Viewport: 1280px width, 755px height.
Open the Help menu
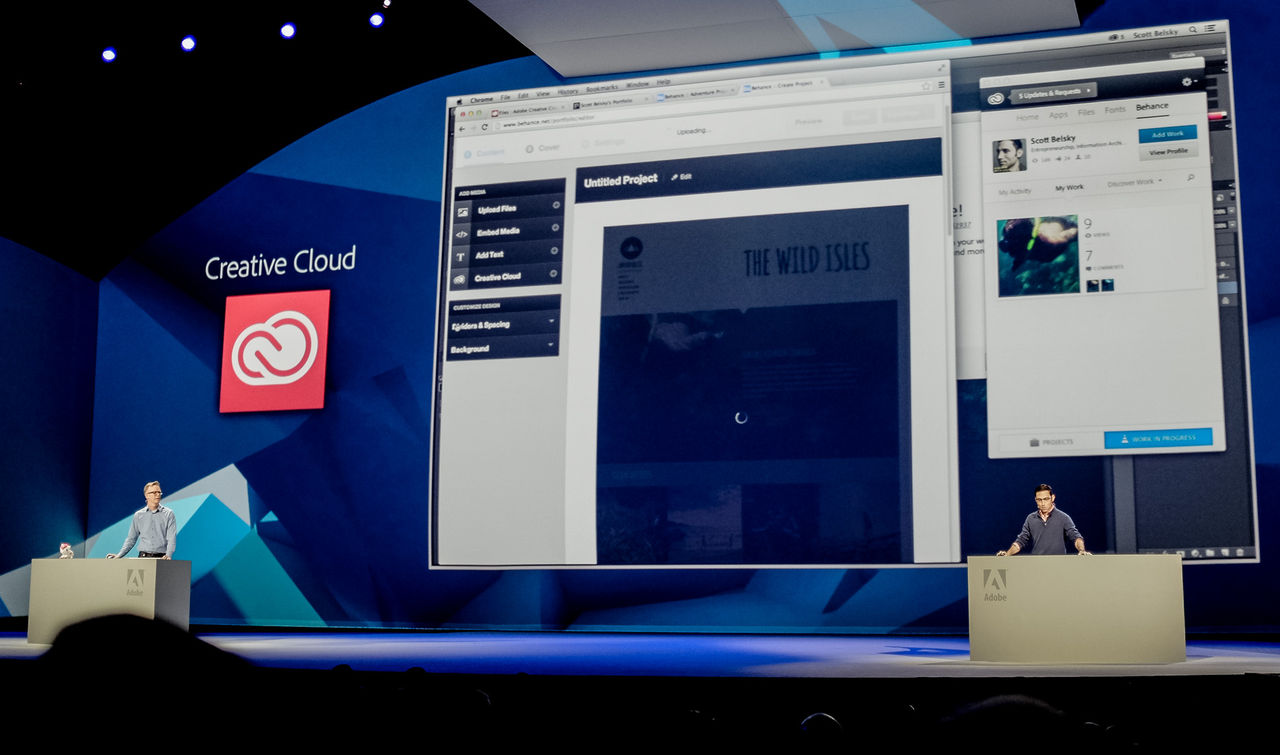(x=664, y=82)
